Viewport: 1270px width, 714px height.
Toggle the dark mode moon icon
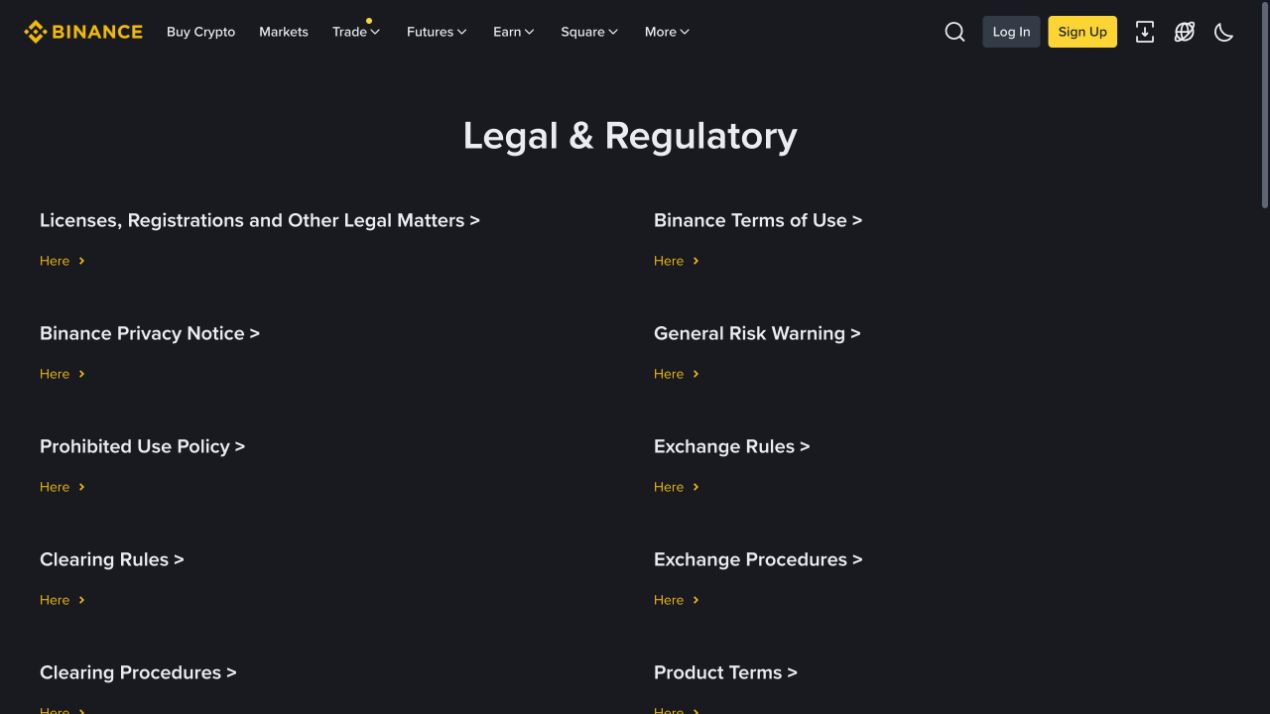click(1224, 32)
